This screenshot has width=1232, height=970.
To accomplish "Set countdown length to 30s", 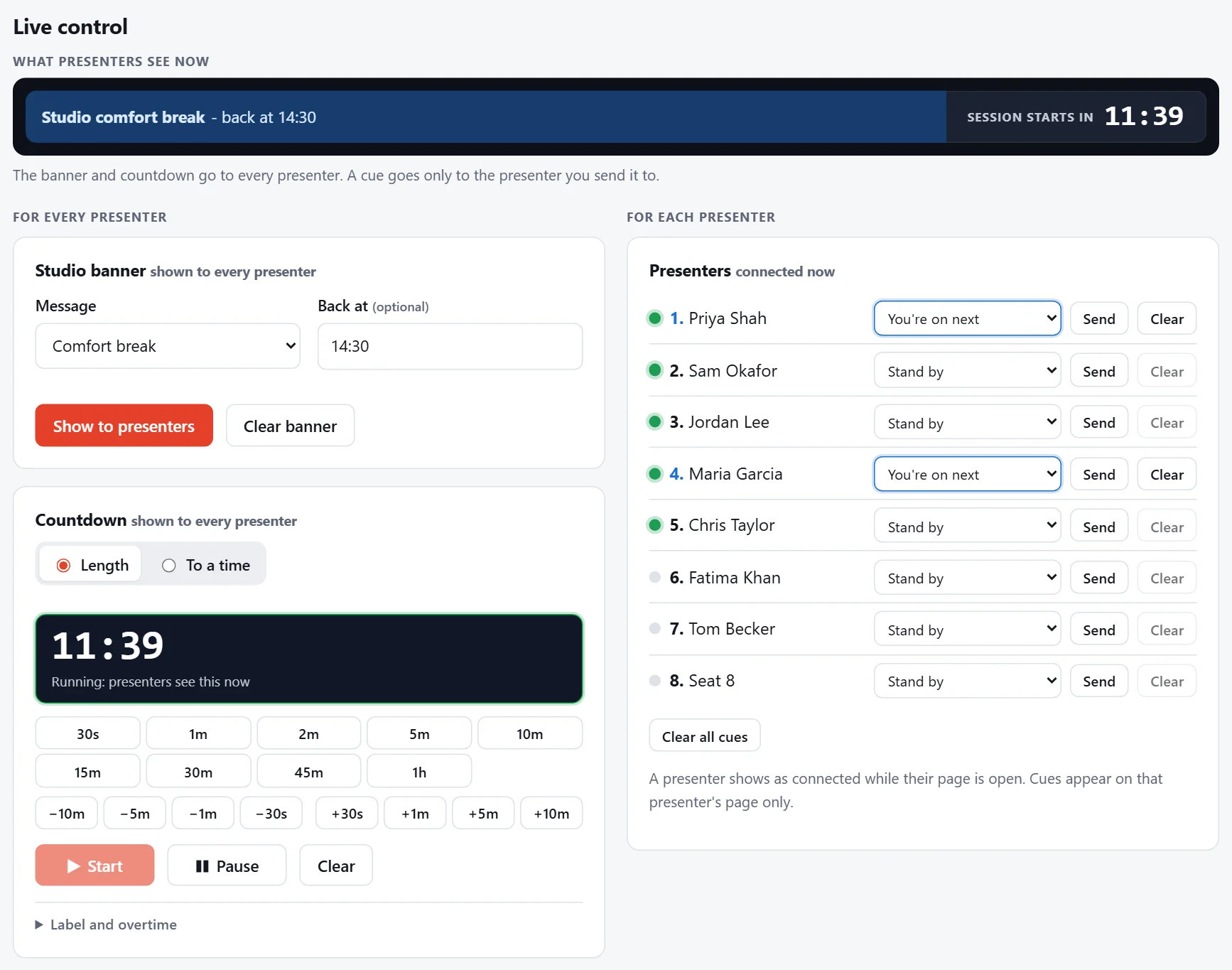I will [87, 733].
